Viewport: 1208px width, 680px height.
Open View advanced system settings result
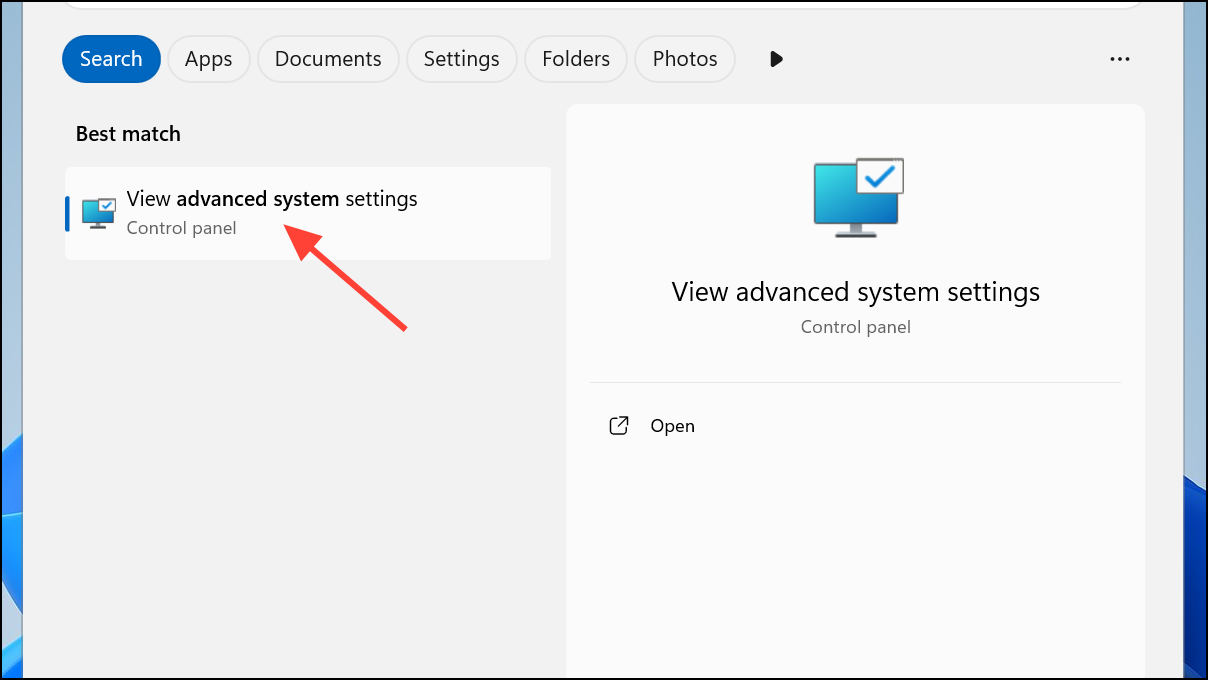(x=308, y=213)
